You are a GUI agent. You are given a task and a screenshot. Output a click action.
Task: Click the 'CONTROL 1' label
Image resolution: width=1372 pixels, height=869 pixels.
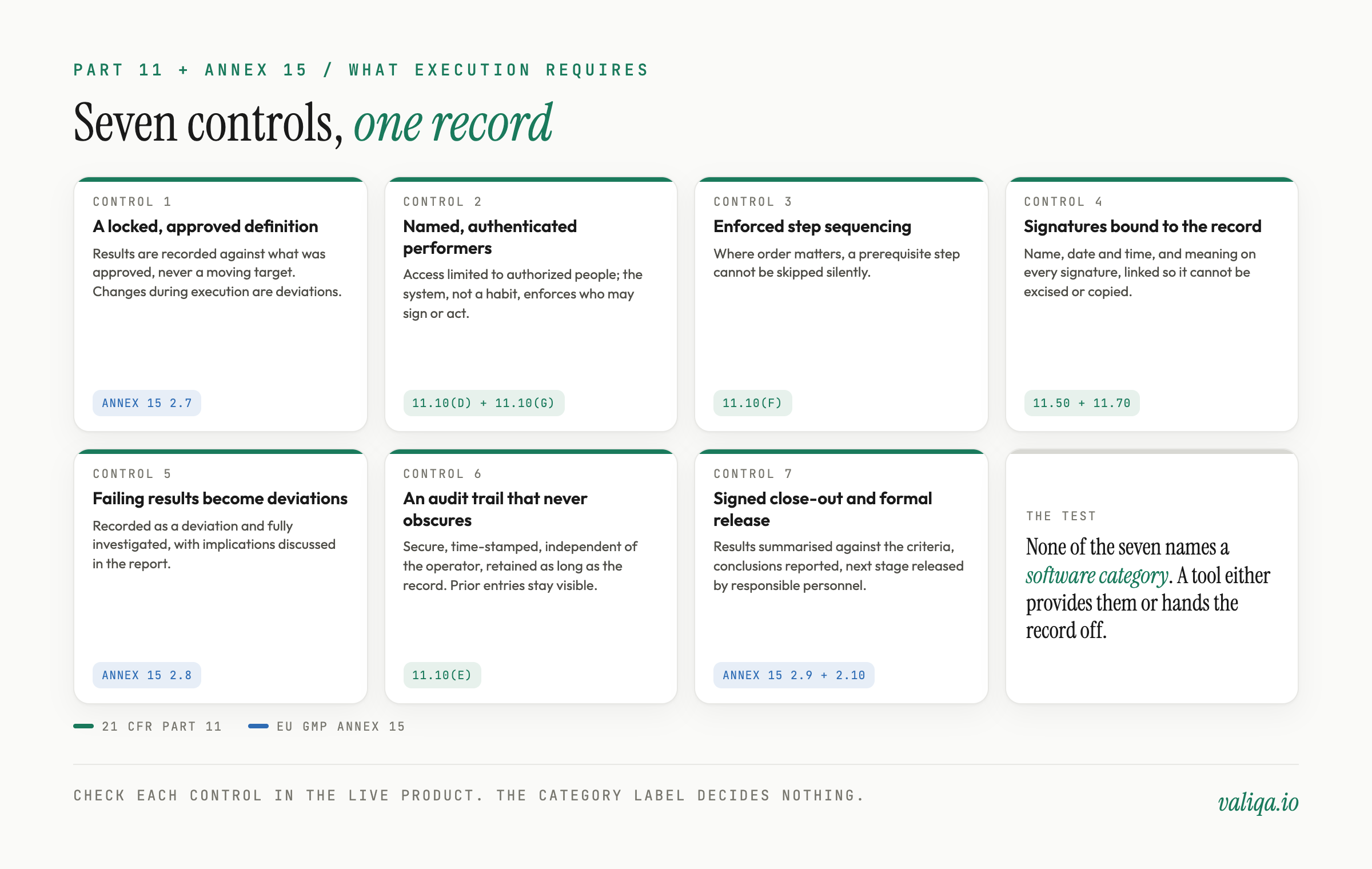click(x=132, y=202)
